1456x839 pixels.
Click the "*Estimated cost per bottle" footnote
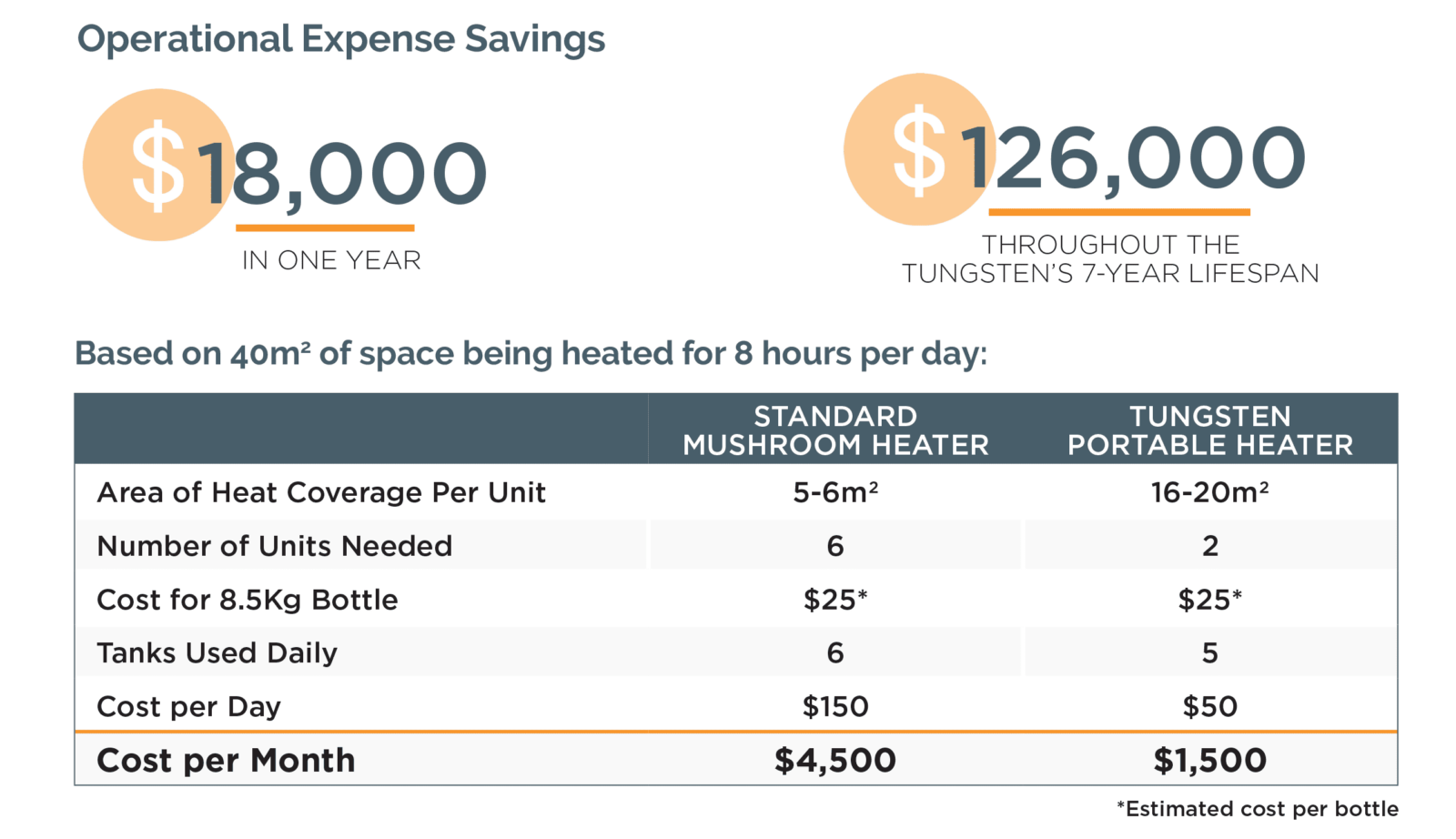click(x=1258, y=809)
